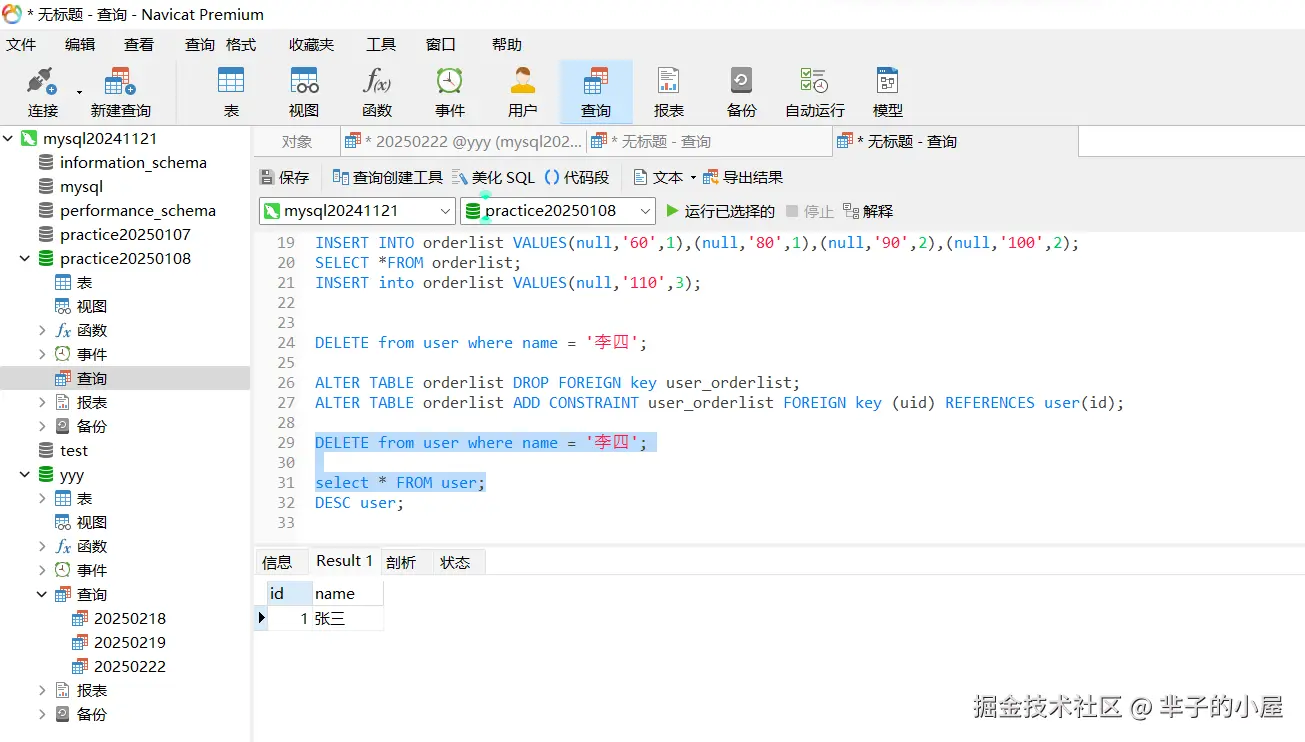Open the mysql20241121 connection combo box
The image size is (1305, 742).
[357, 211]
